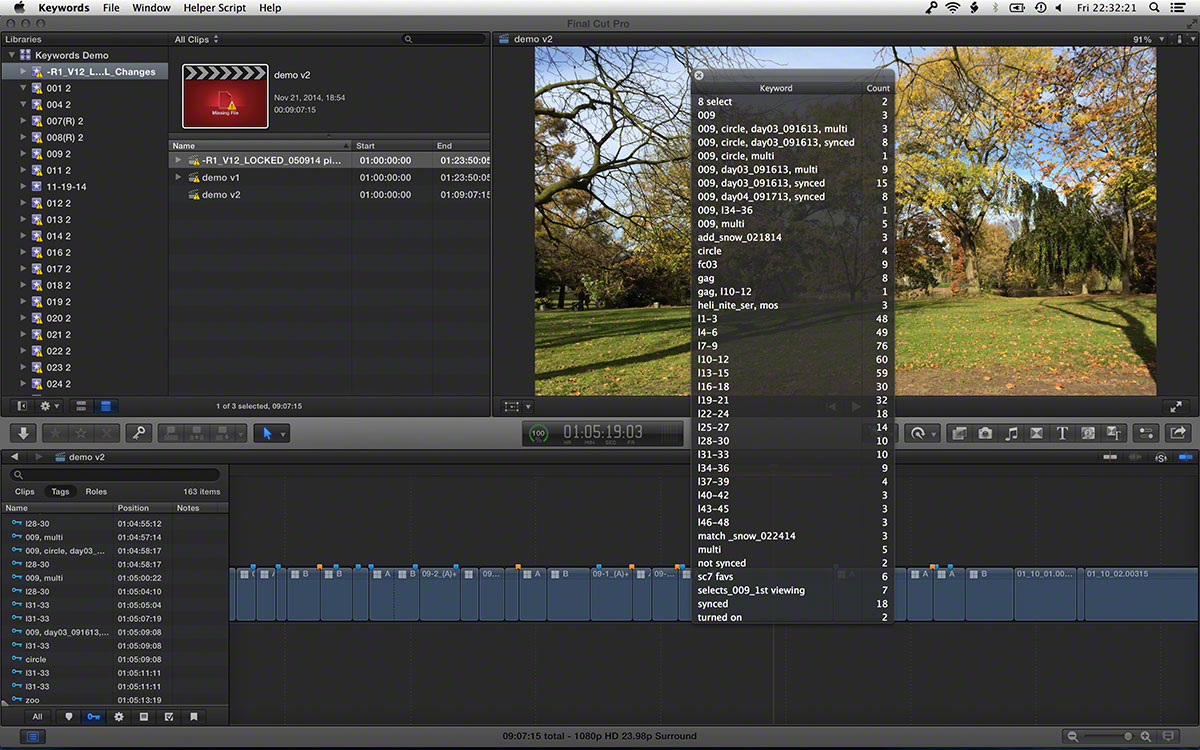Switch browser to list view
Viewport: 1200px width, 750px height.
(106, 406)
